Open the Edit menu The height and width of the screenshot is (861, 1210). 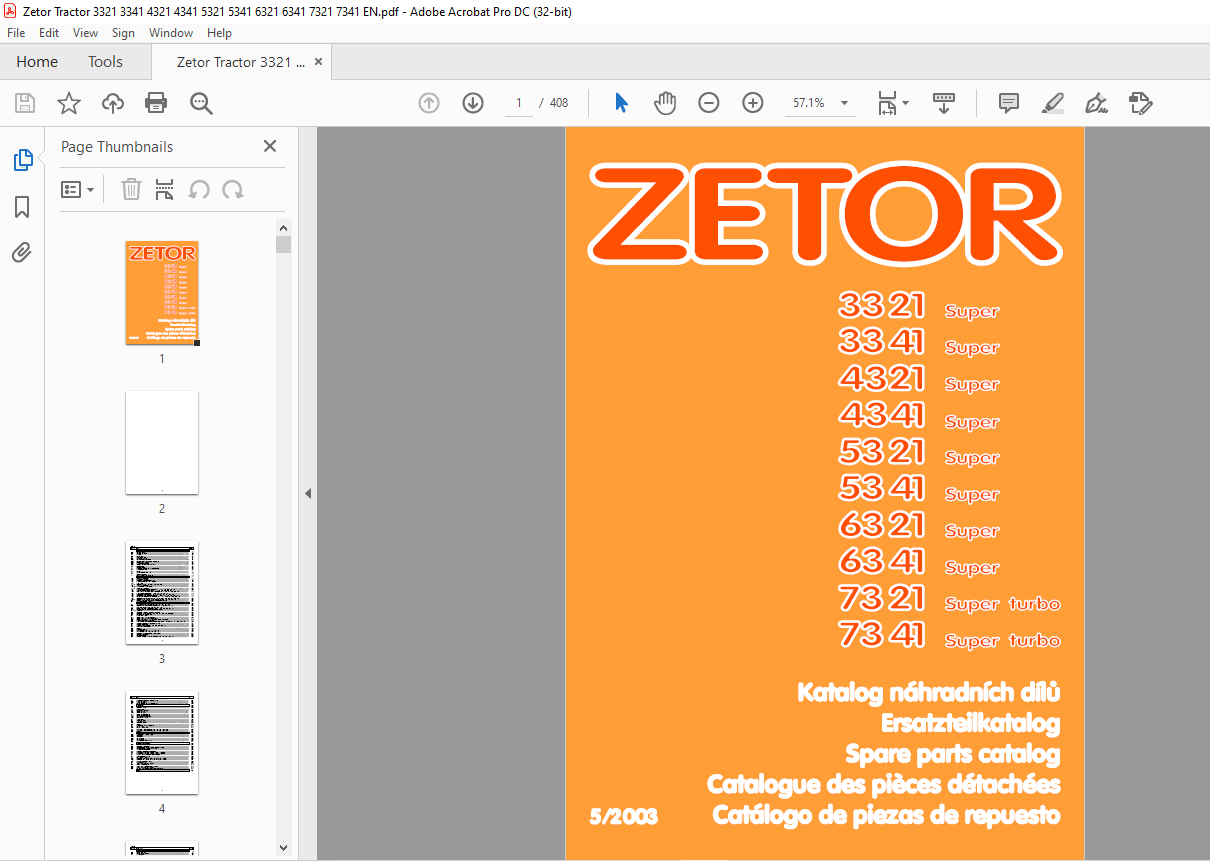[49, 33]
